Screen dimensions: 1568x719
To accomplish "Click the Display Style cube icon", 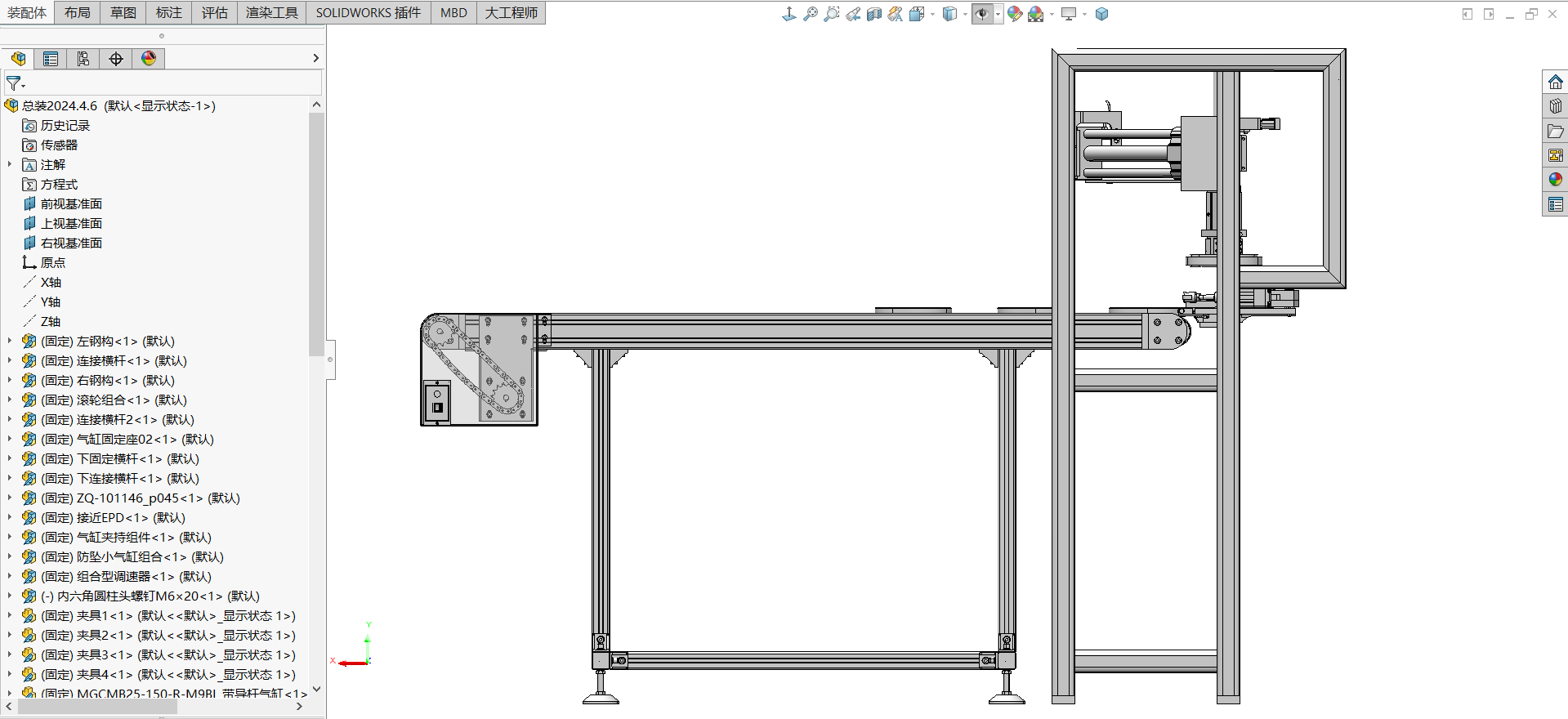I will coord(949,14).
